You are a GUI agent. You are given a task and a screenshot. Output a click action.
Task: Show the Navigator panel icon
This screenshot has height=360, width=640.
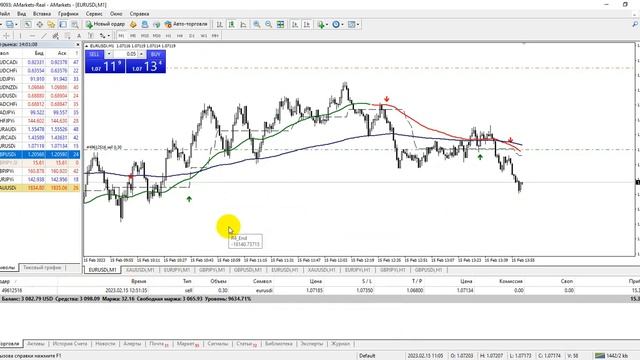(x=51, y=24)
